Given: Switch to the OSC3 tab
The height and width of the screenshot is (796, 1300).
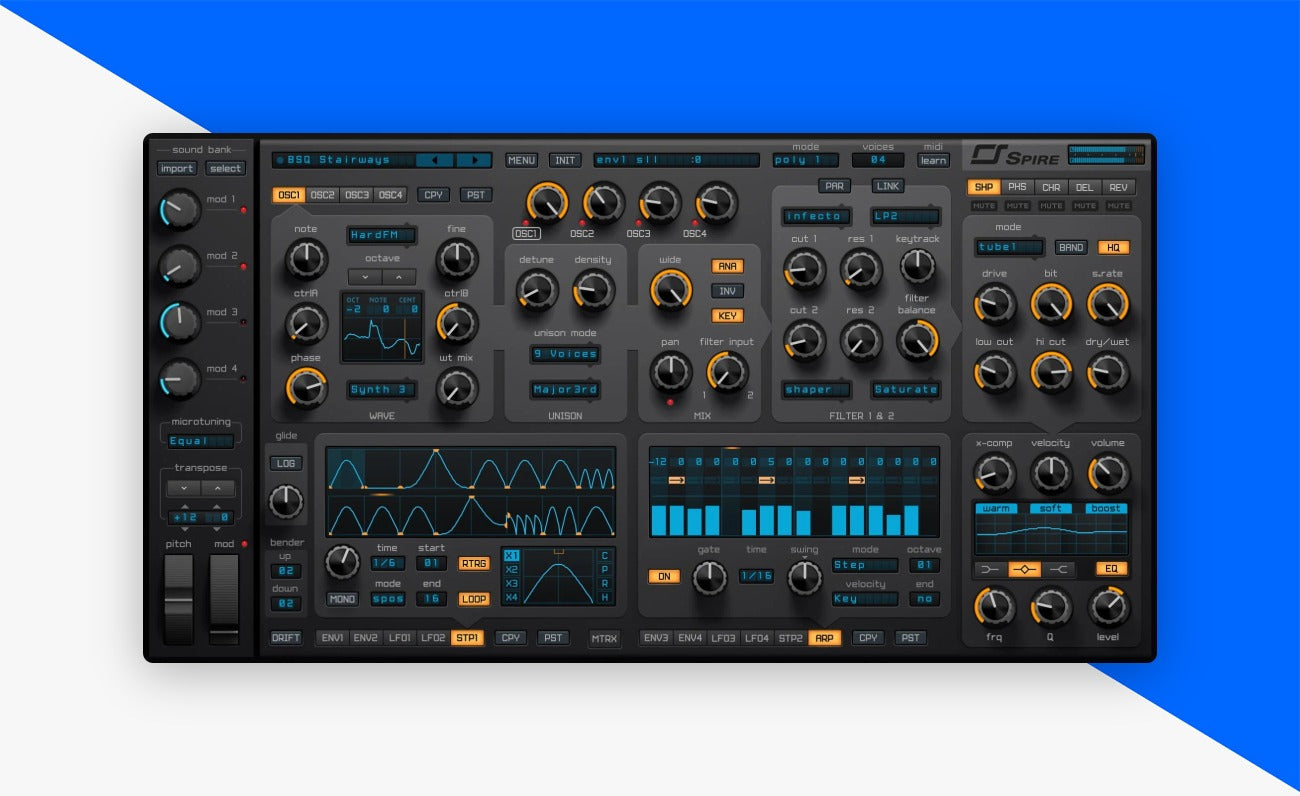Looking at the screenshot, I should point(356,195).
